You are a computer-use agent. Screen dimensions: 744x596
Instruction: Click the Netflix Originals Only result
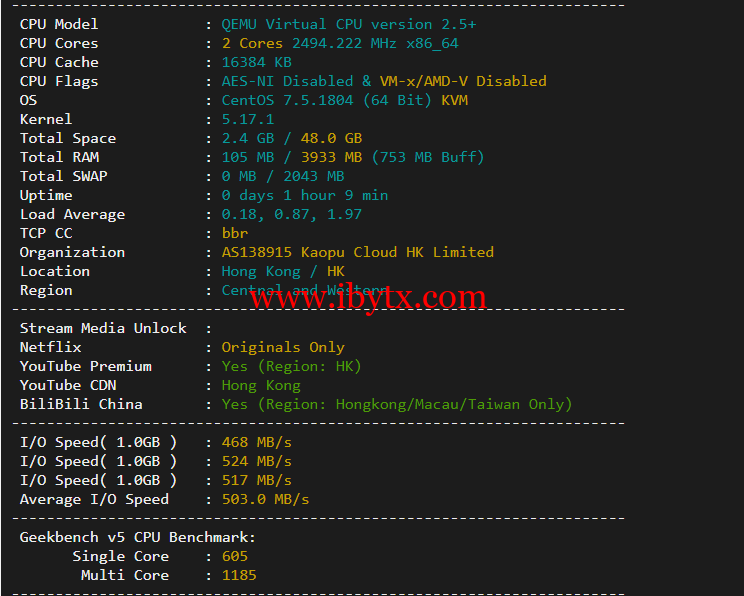pyautogui.click(x=283, y=347)
